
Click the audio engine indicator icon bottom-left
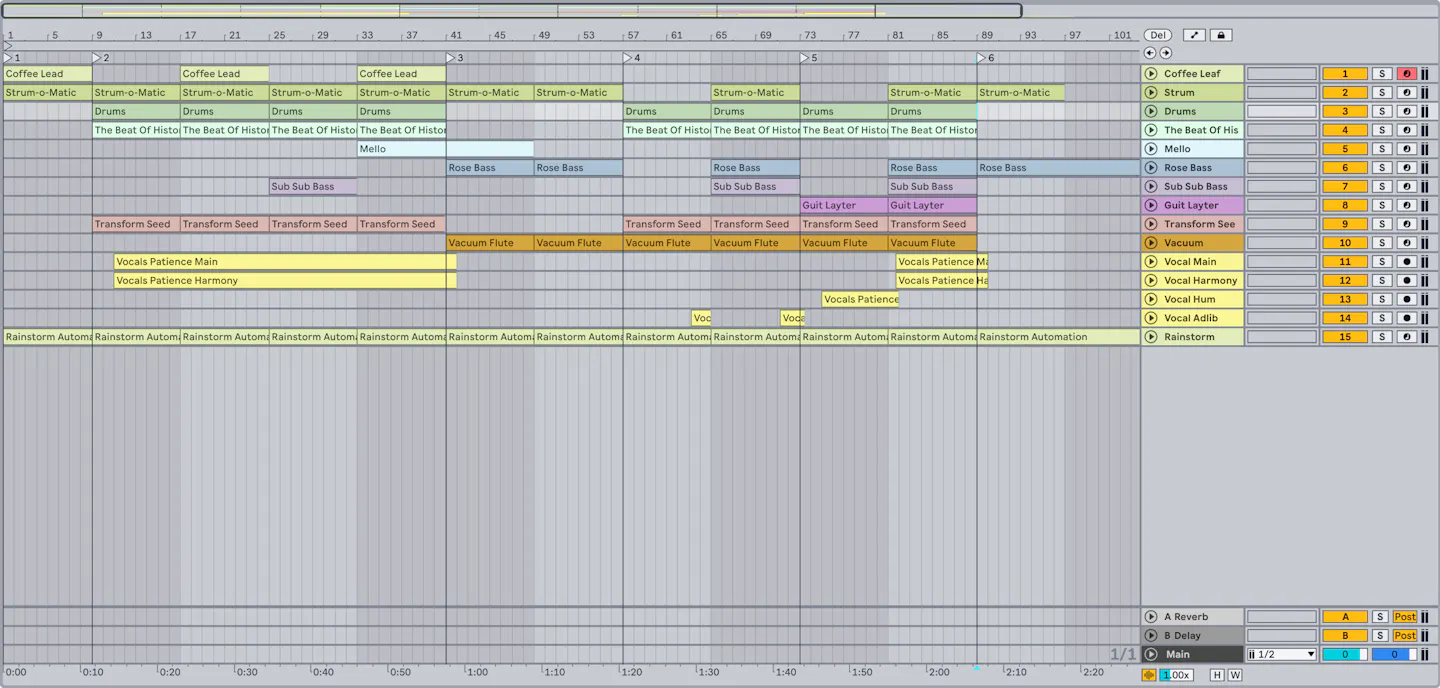[x=1150, y=674]
